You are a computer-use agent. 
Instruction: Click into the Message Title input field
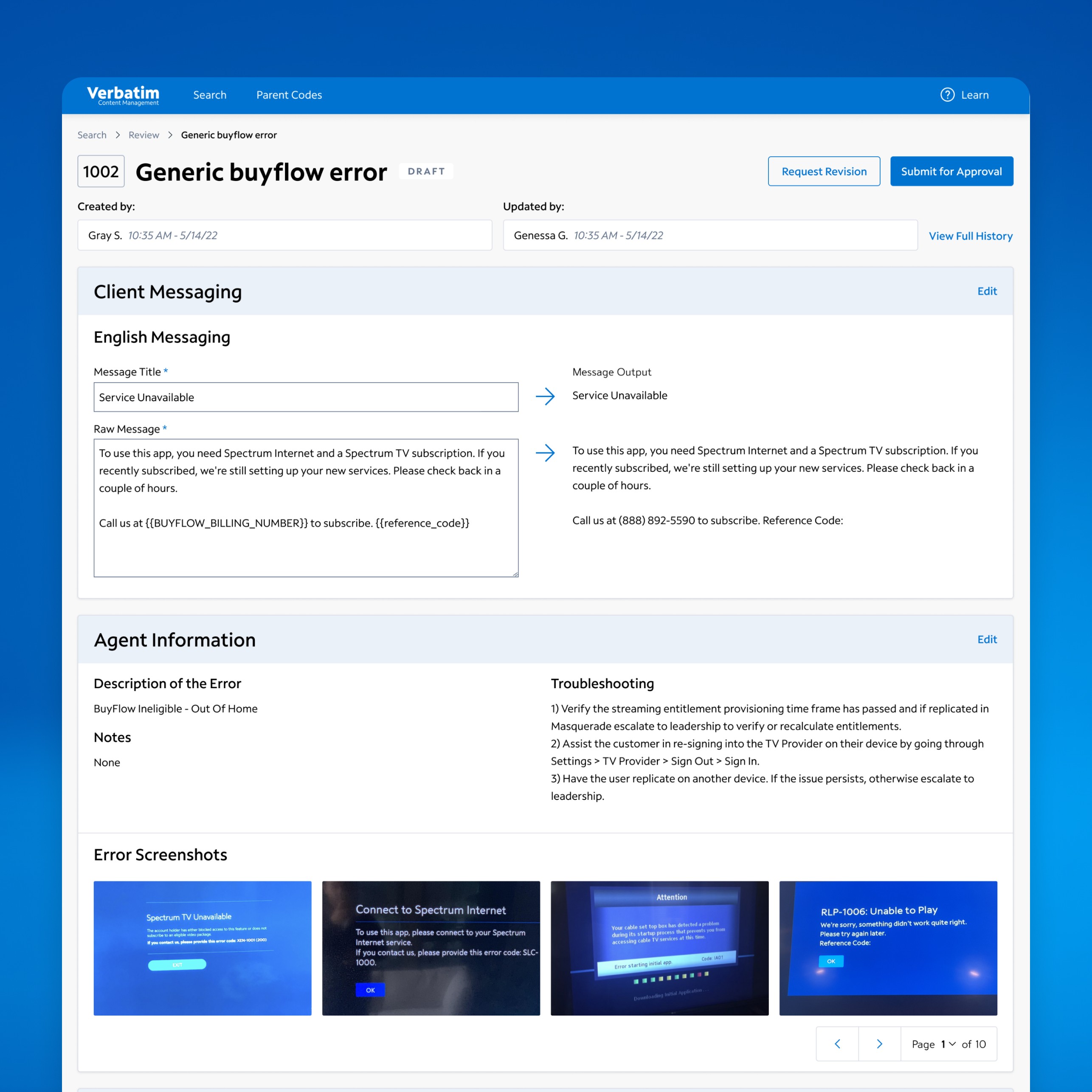306,397
